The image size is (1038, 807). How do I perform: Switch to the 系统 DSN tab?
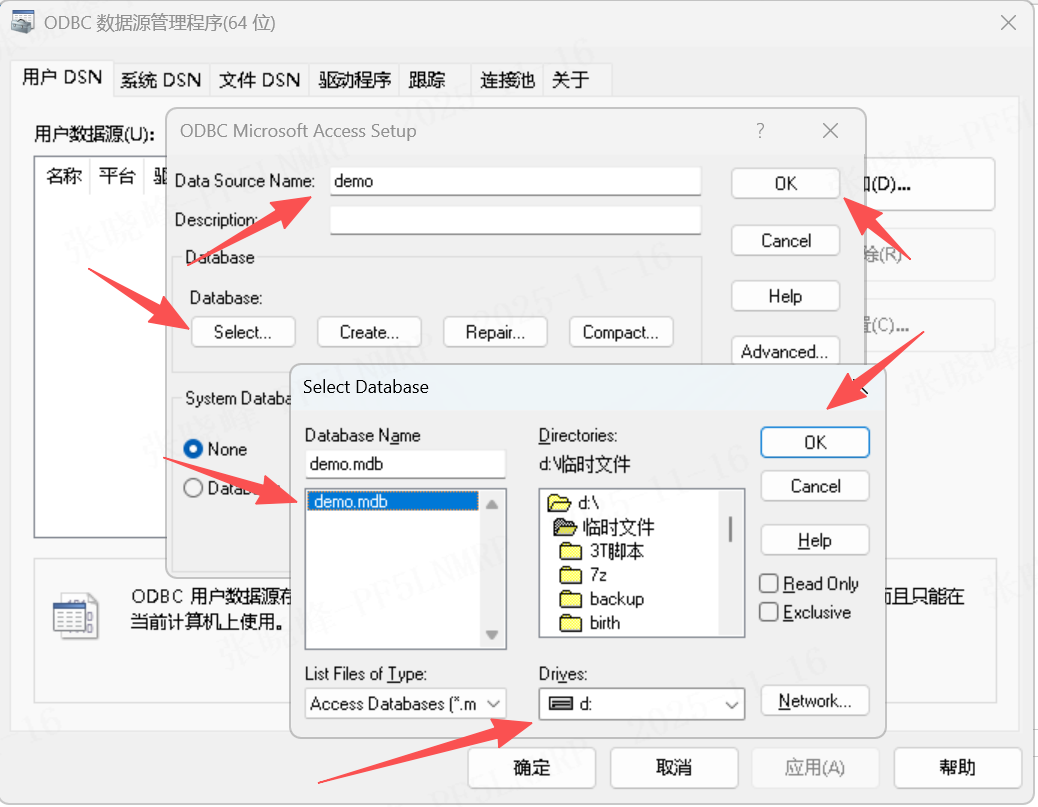pyautogui.click(x=161, y=80)
